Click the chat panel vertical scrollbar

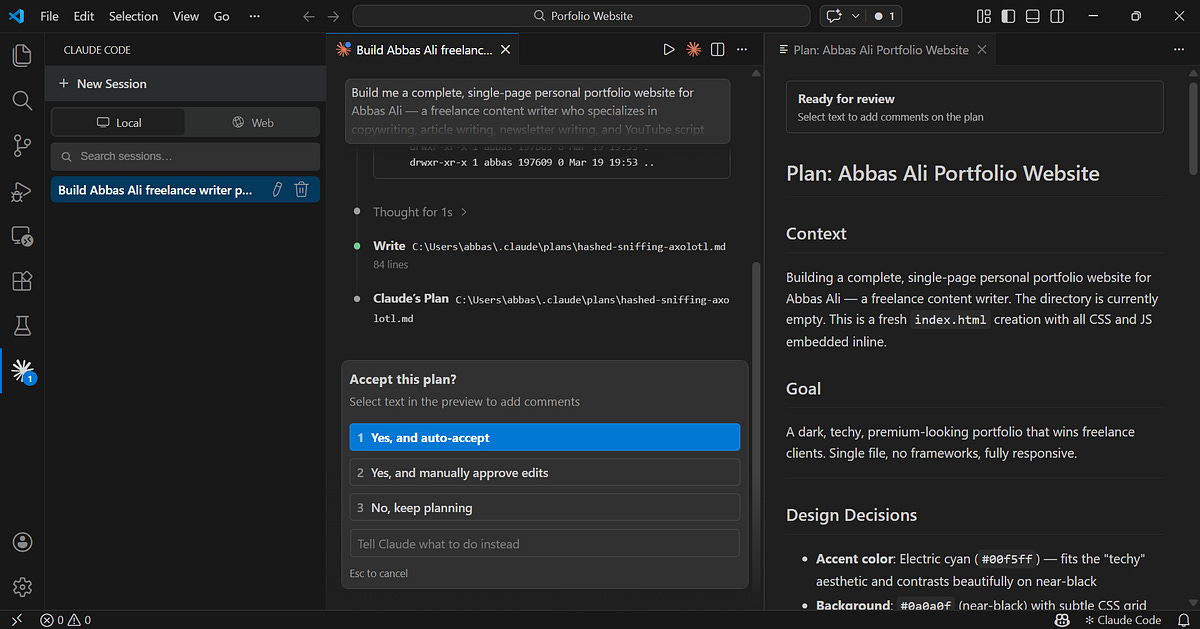point(757,420)
